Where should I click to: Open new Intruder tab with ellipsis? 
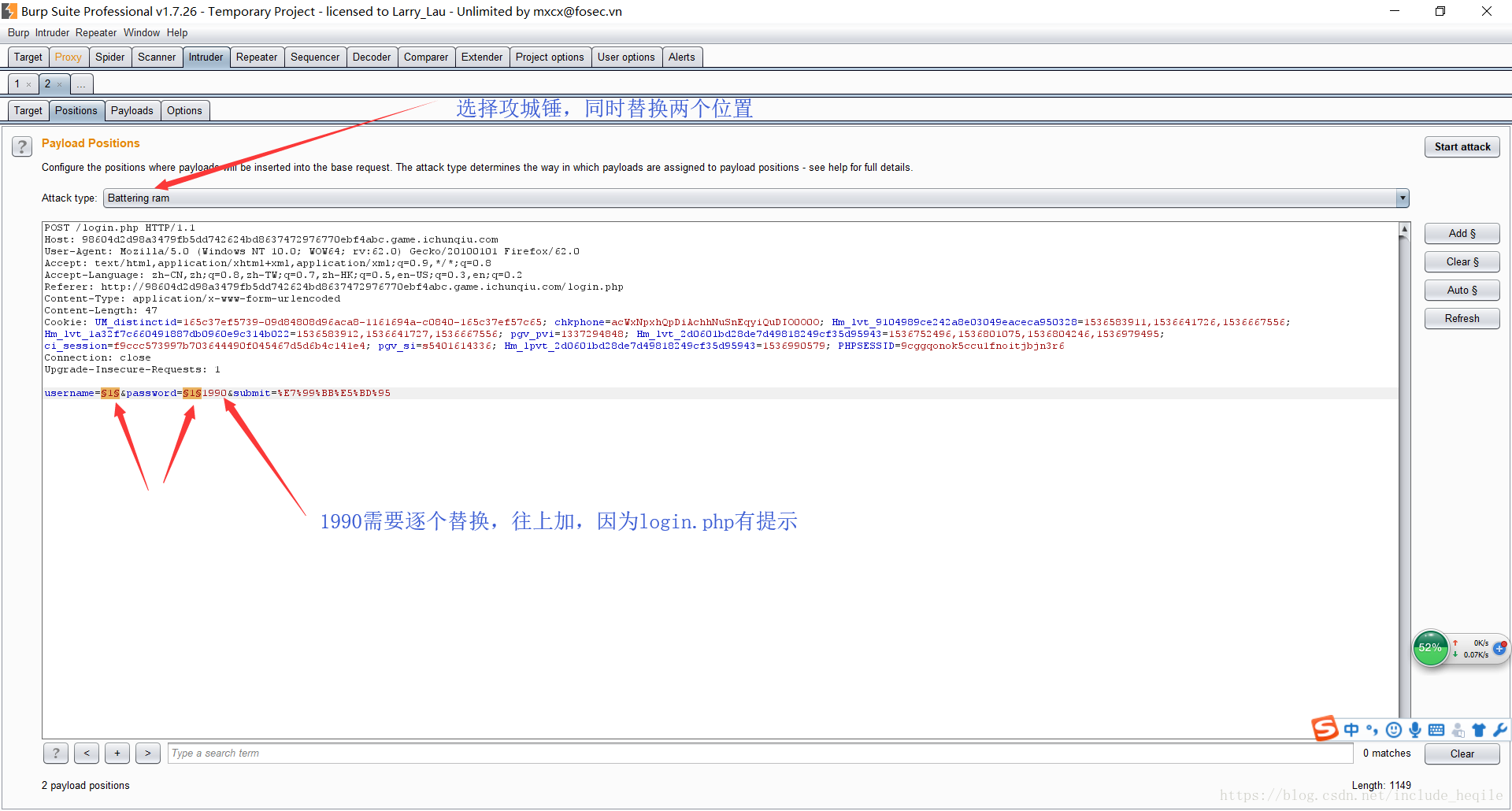[x=81, y=84]
